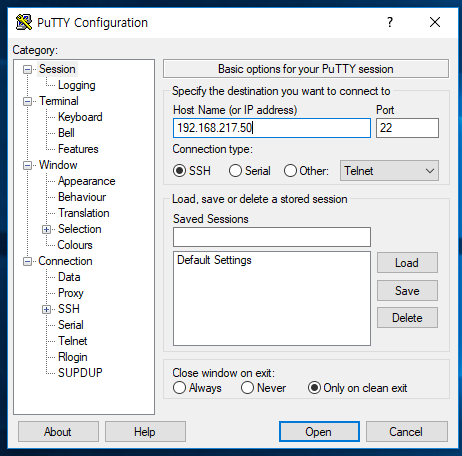Collapse the Window tree node

point(27,165)
